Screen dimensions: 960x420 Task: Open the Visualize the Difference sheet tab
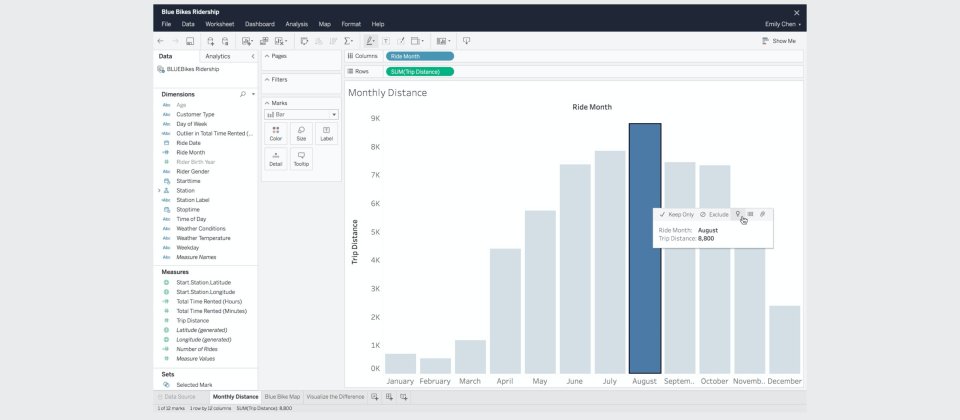335,397
